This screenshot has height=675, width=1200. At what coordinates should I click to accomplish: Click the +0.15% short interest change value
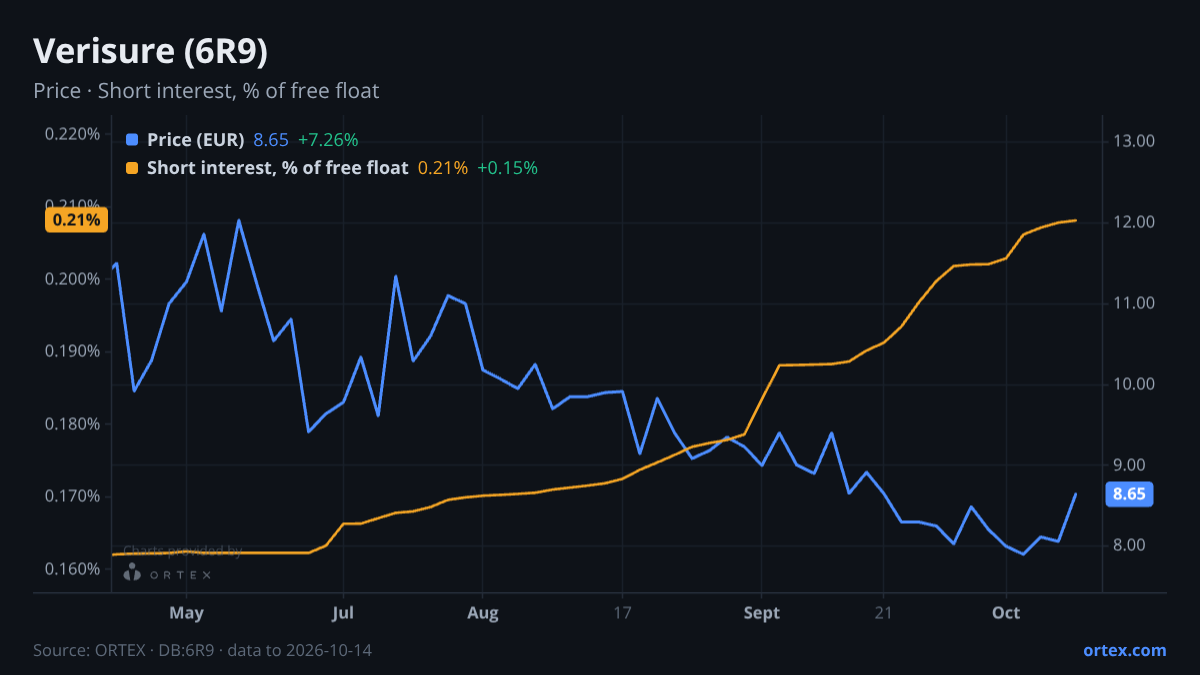coord(507,168)
